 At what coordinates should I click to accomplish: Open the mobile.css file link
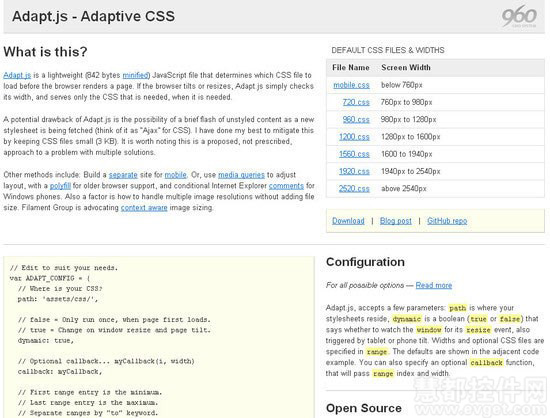(351, 85)
